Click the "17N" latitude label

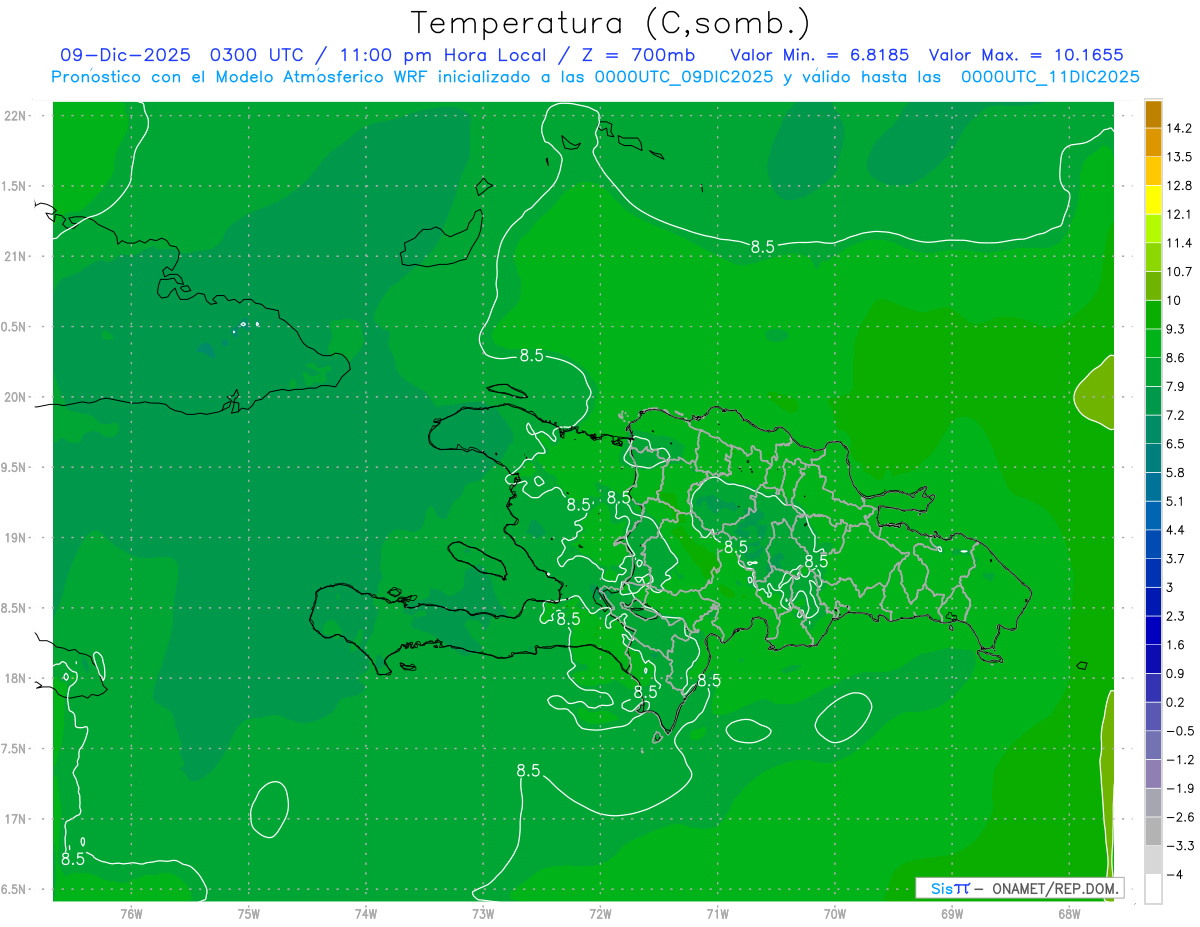coord(15,819)
